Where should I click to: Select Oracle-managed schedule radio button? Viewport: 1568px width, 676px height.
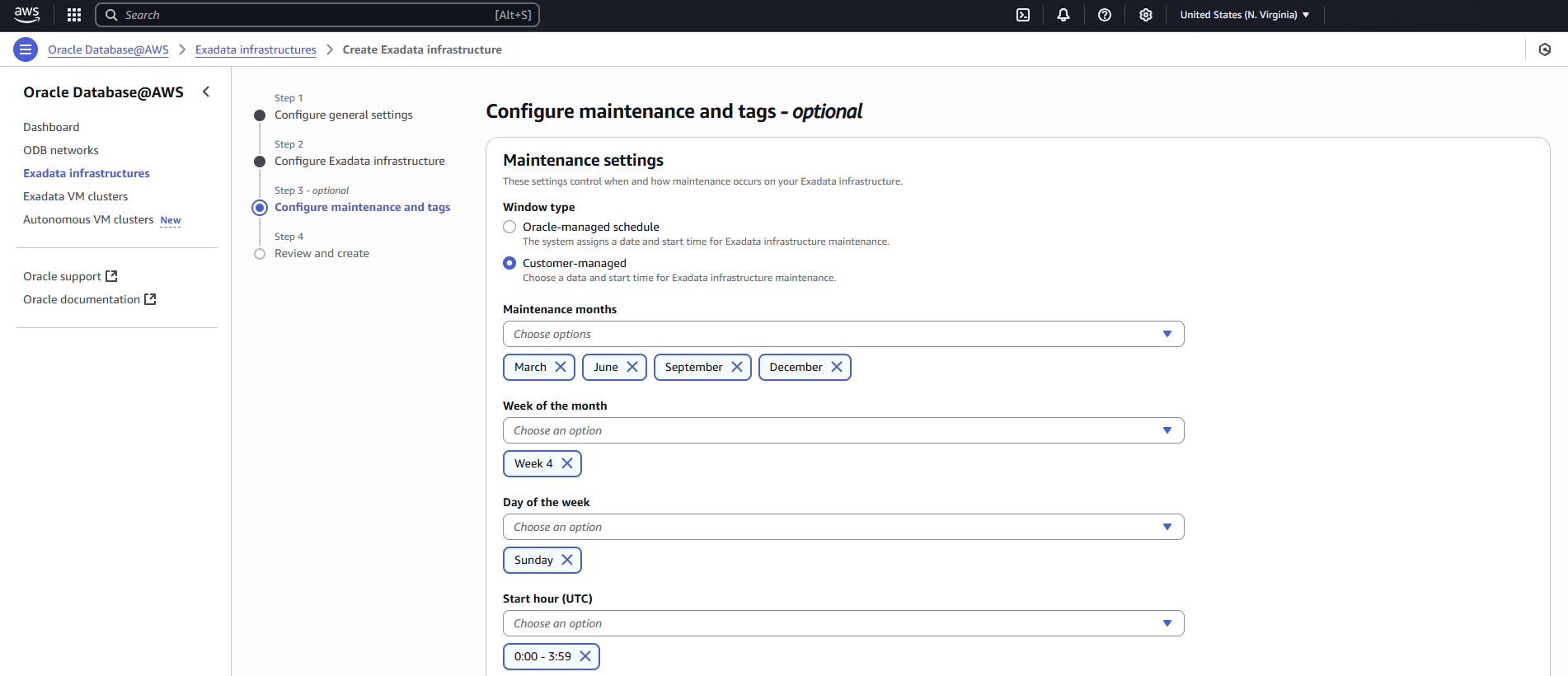[509, 227]
